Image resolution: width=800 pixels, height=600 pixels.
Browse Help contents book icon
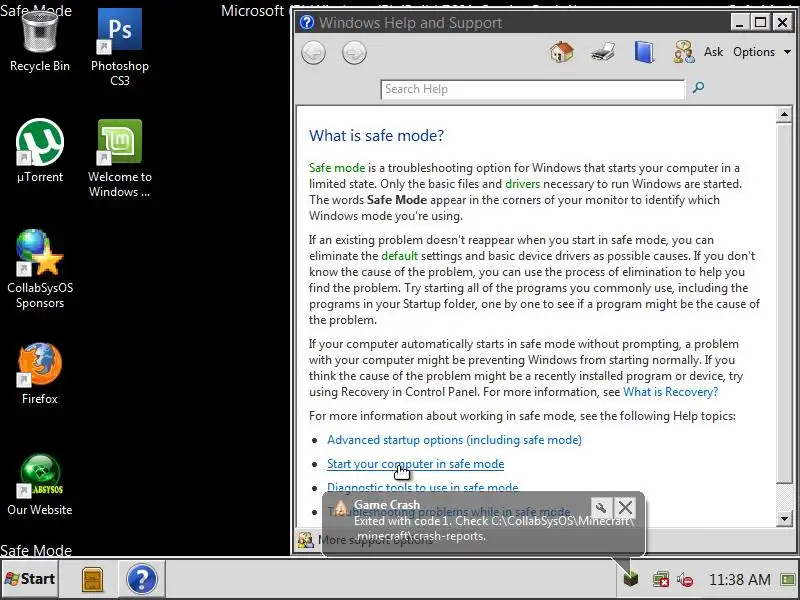point(644,52)
